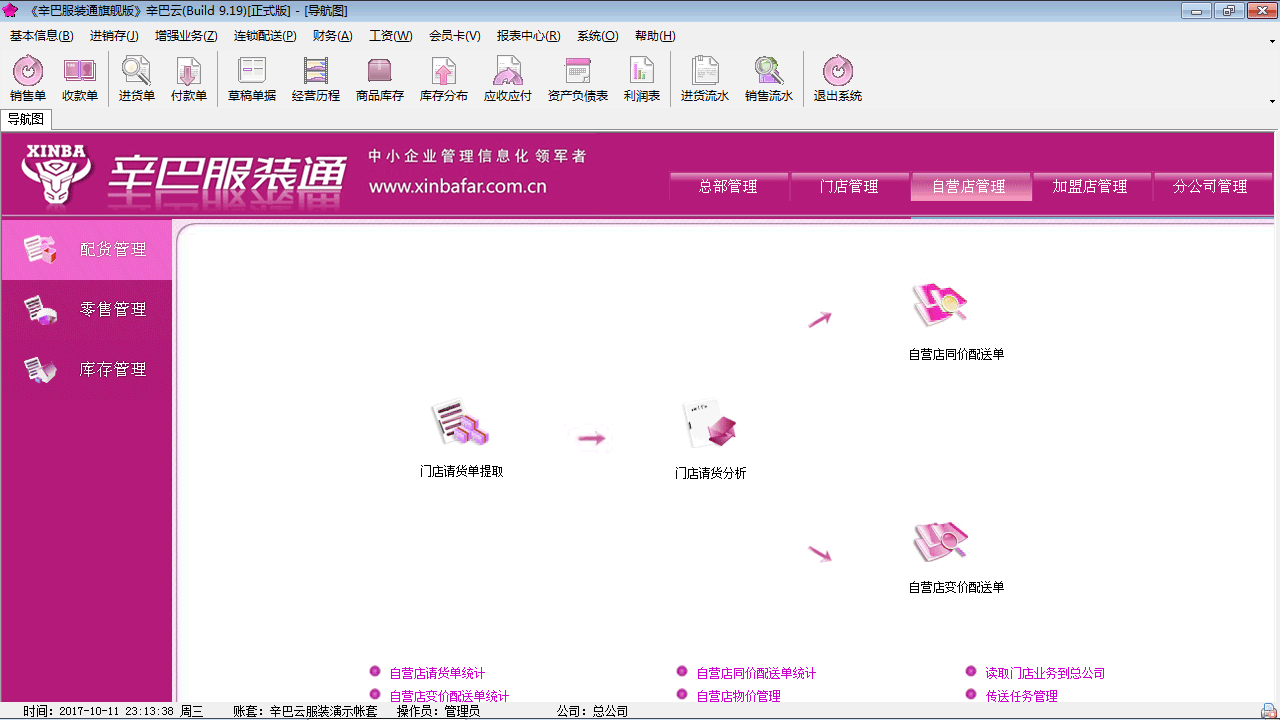
Task: Click the www.xinbafar.com.cn website text
Action: (457, 187)
